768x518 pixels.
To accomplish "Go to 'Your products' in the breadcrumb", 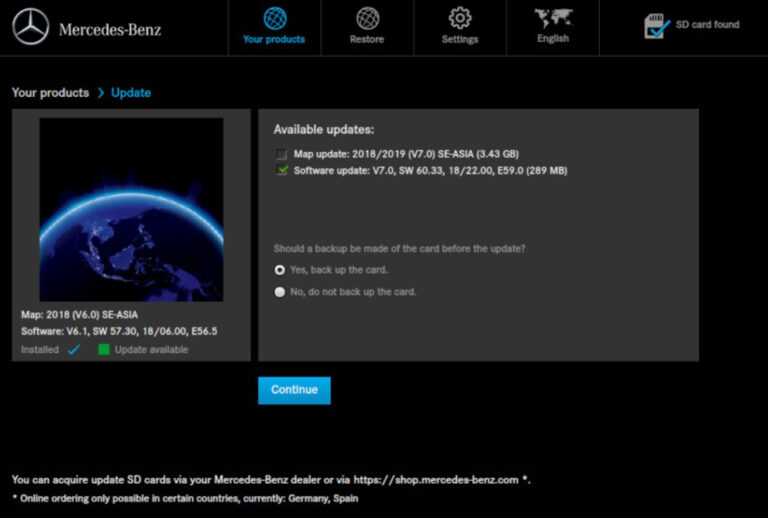I will [x=50, y=93].
